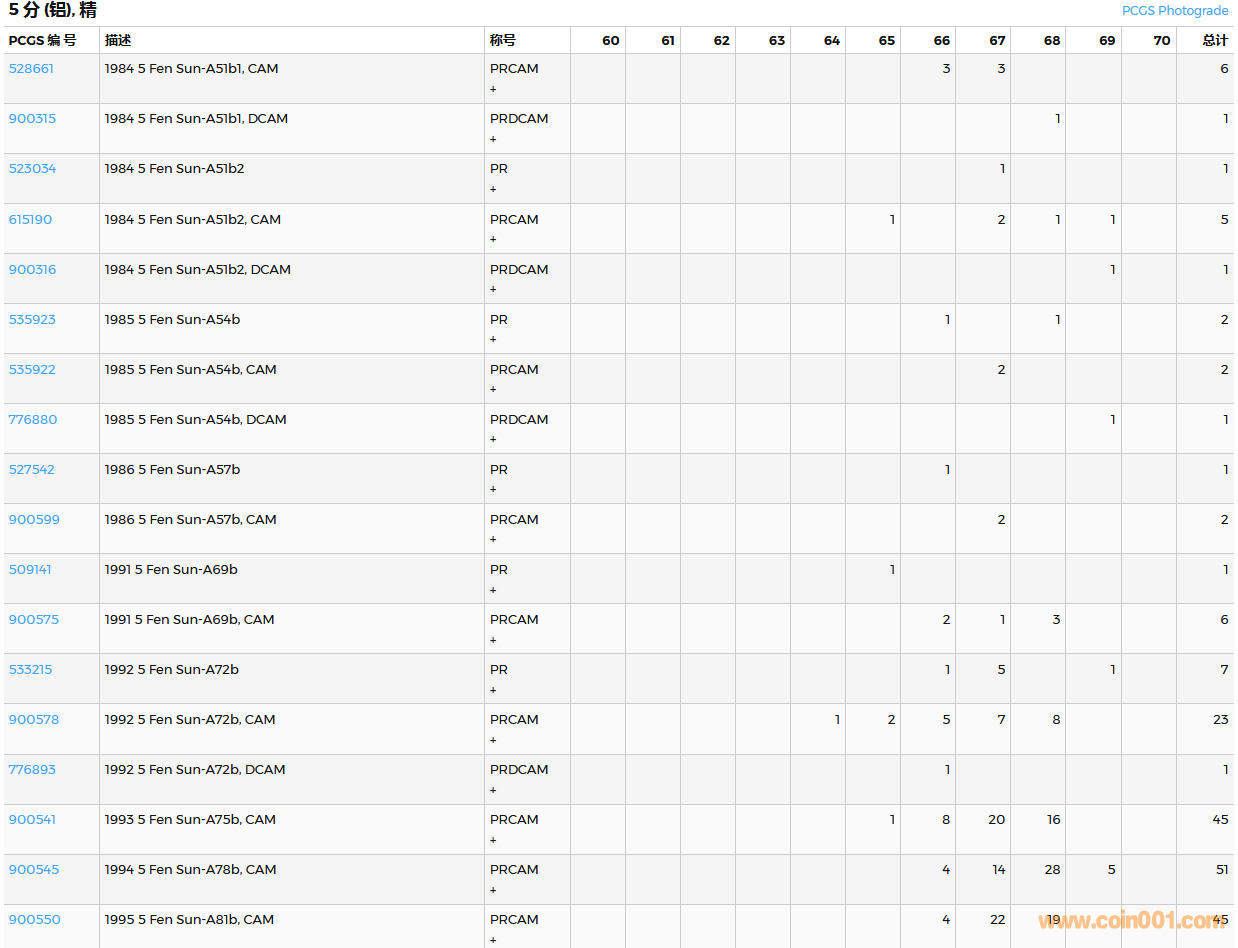Expand plus sign under 1994 A78b PRCAM
Screen dimensions: 1238x948
(x=493, y=890)
